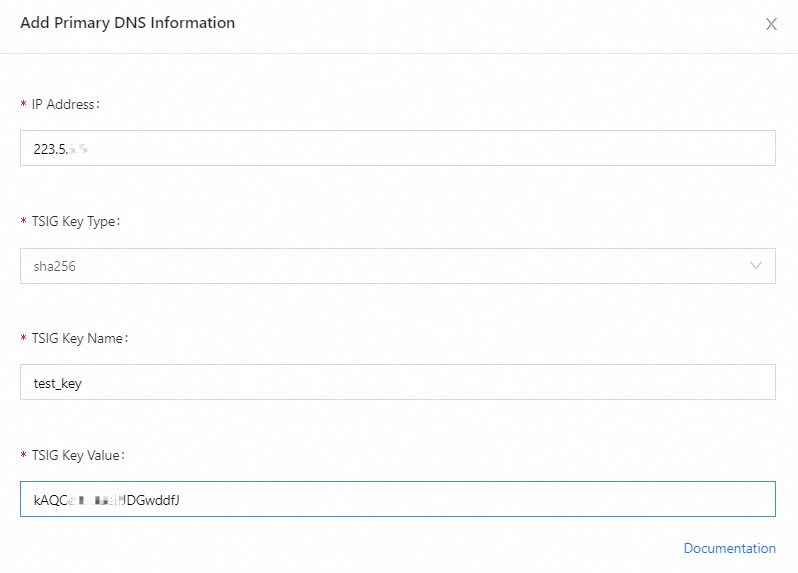Click the IP Address input field

(x=397, y=148)
